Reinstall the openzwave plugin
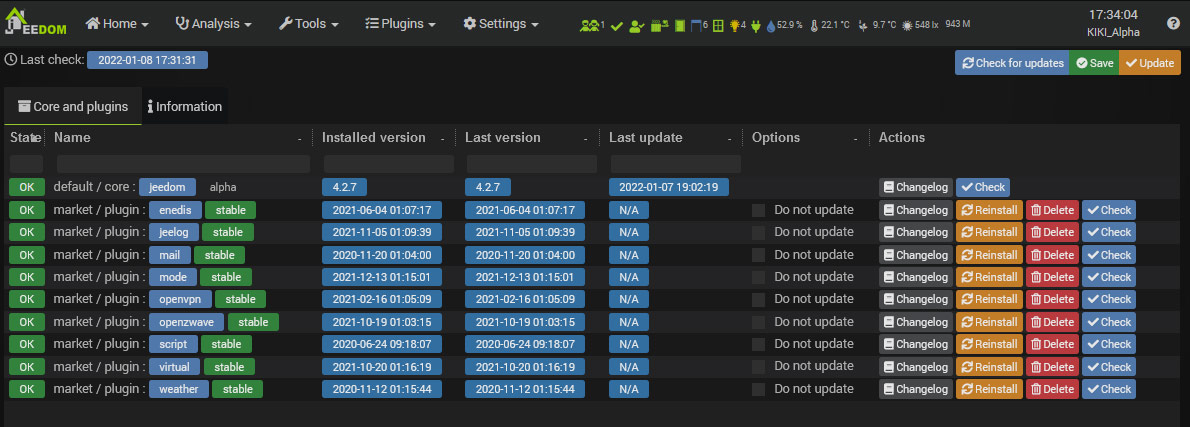This screenshot has height=427, width=1190. (989, 322)
